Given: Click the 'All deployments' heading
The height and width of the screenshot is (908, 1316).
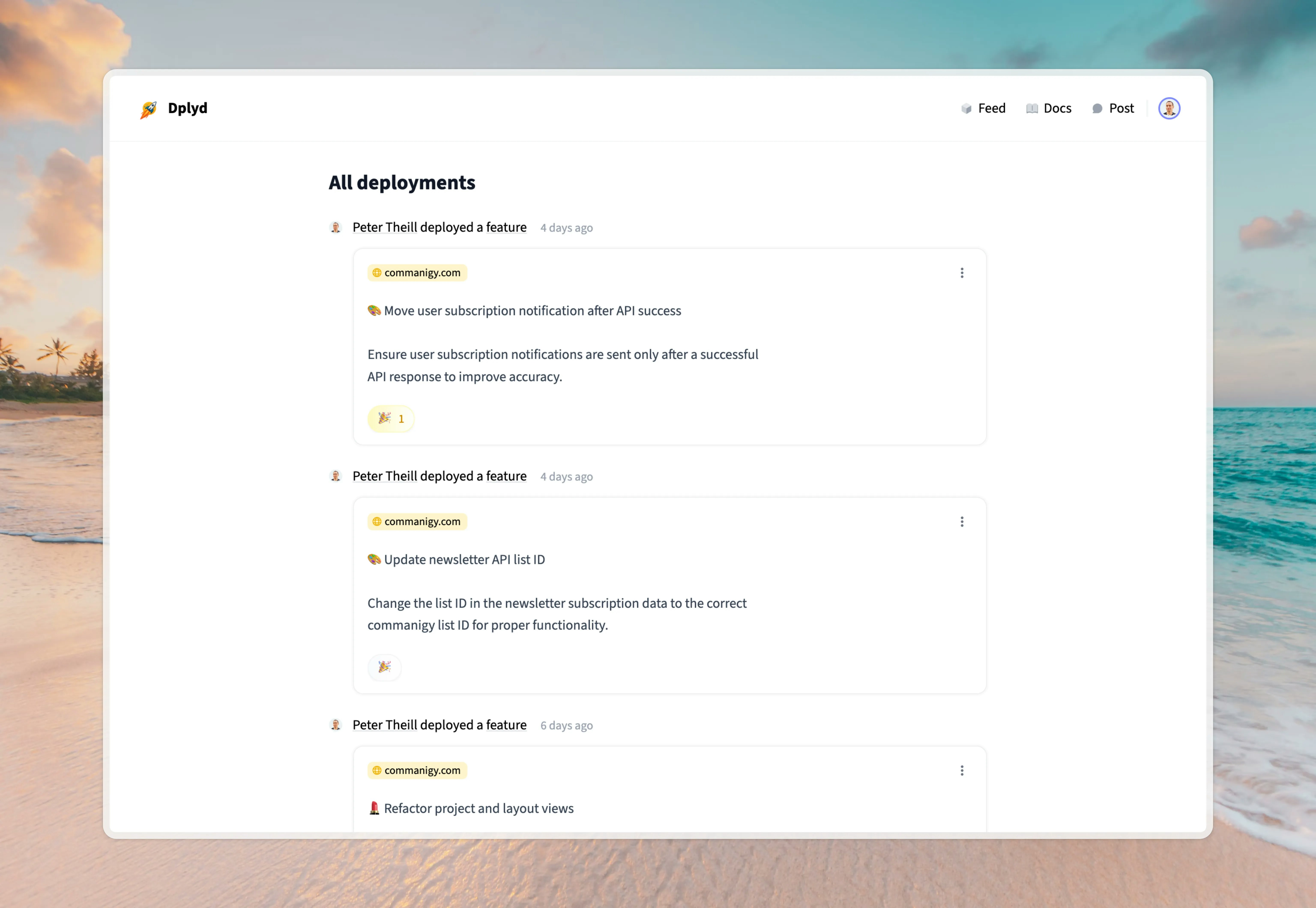Looking at the screenshot, I should point(402,183).
